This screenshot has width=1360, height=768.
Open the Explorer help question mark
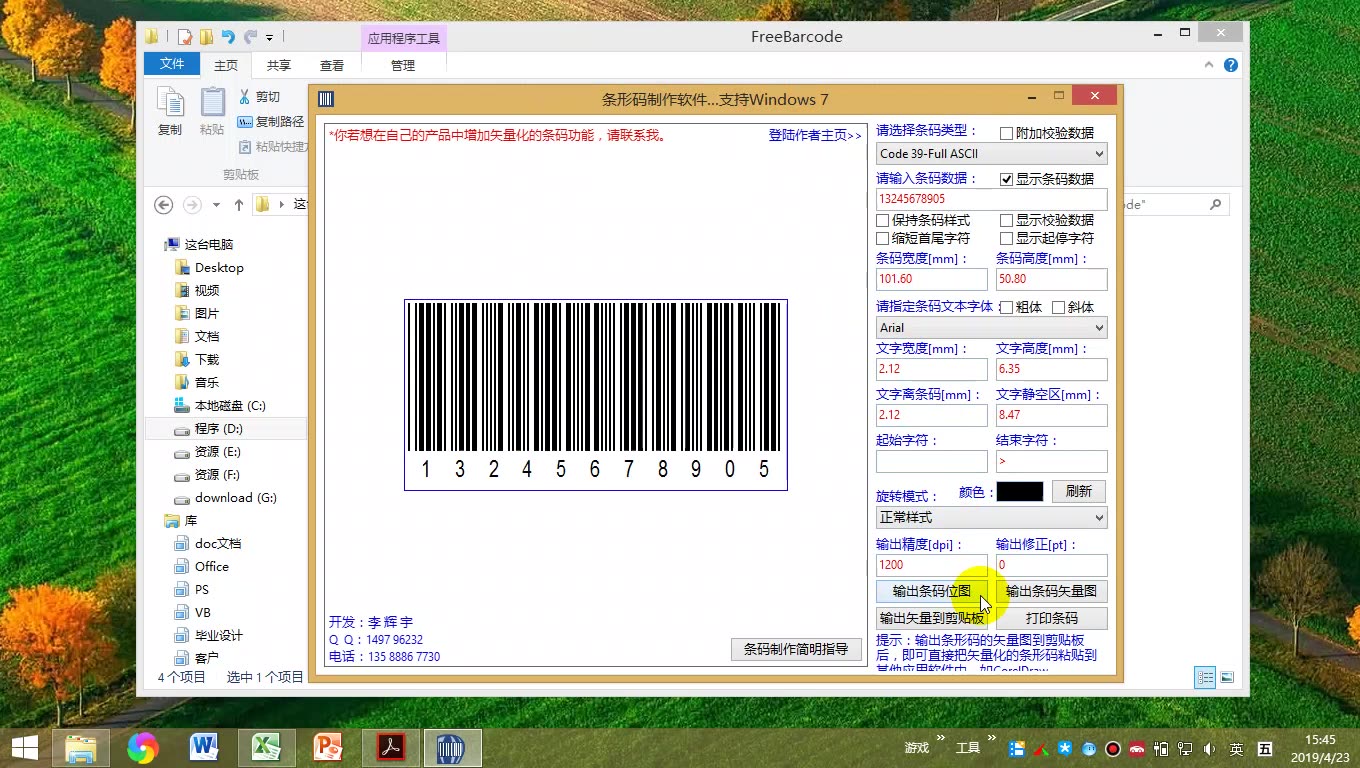(1231, 65)
